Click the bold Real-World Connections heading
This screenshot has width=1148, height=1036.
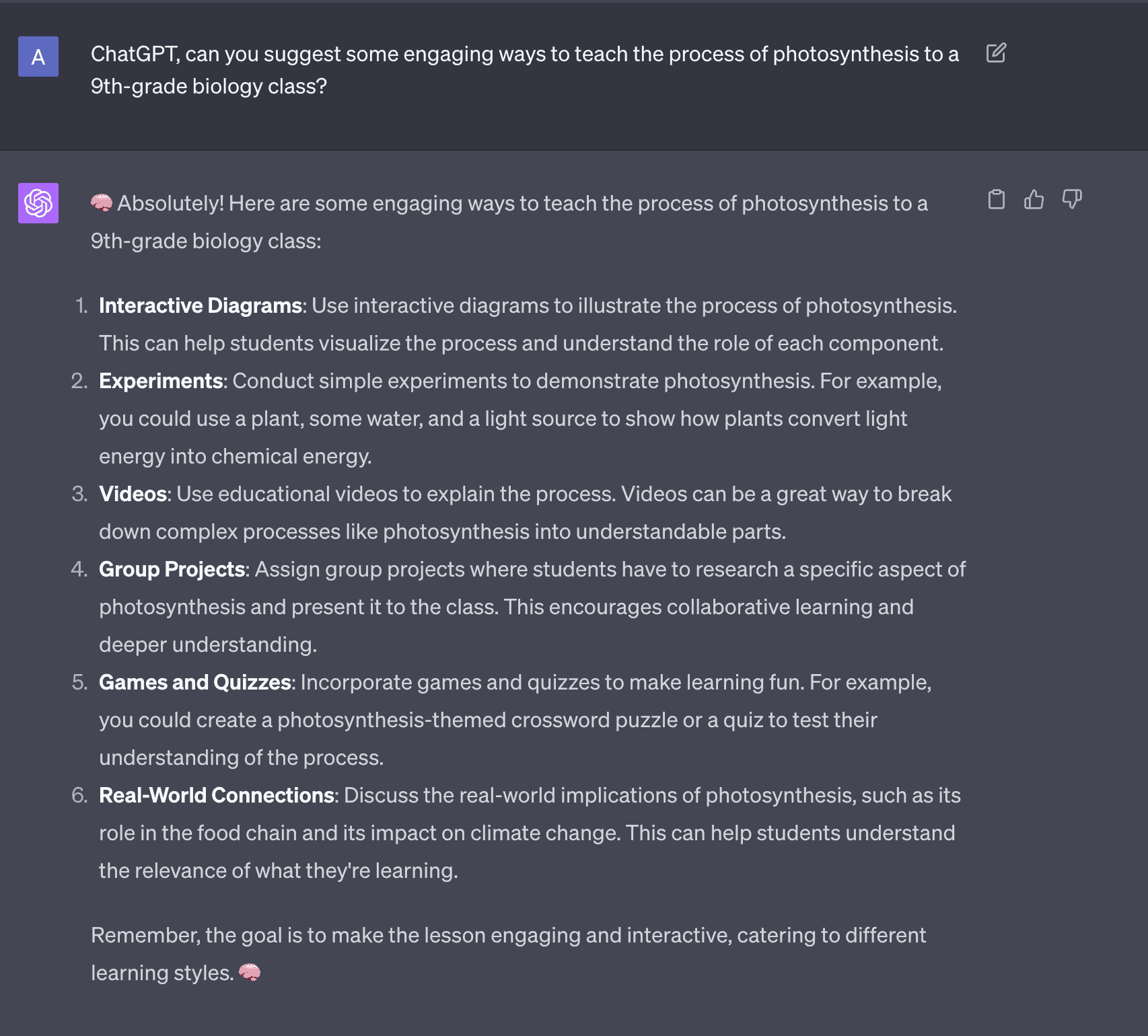(x=217, y=795)
